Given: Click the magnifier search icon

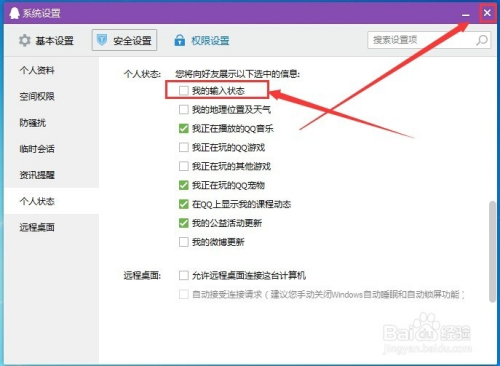Looking at the screenshot, I should [482, 40].
